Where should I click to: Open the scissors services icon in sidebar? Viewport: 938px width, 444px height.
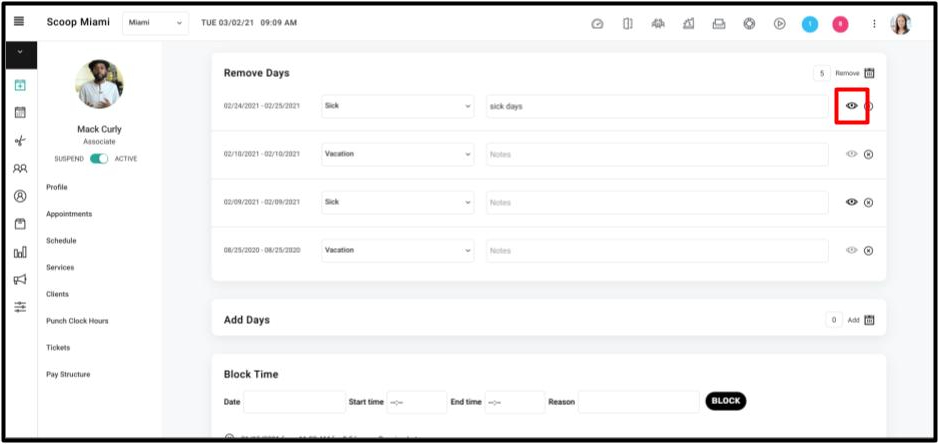pos(20,141)
